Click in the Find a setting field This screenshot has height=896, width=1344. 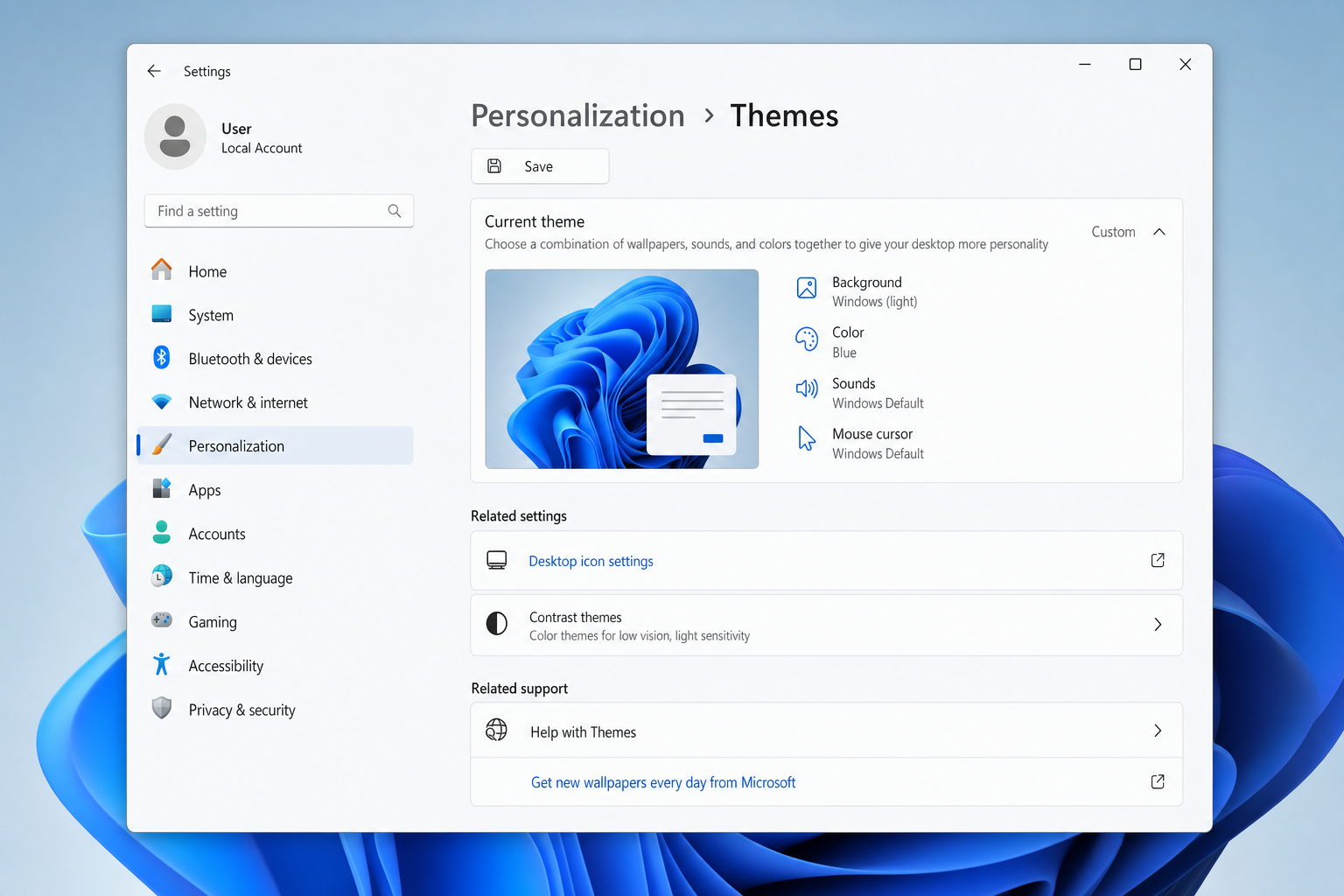click(278, 211)
